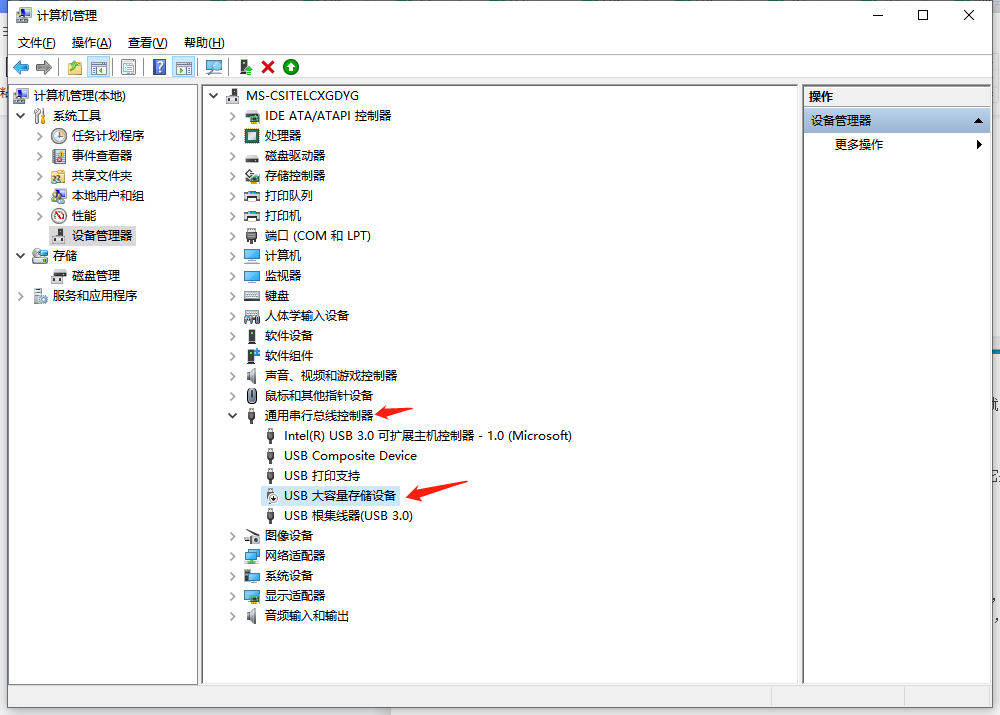Click the Up one level folder icon
The image size is (1000, 715).
(x=75, y=67)
